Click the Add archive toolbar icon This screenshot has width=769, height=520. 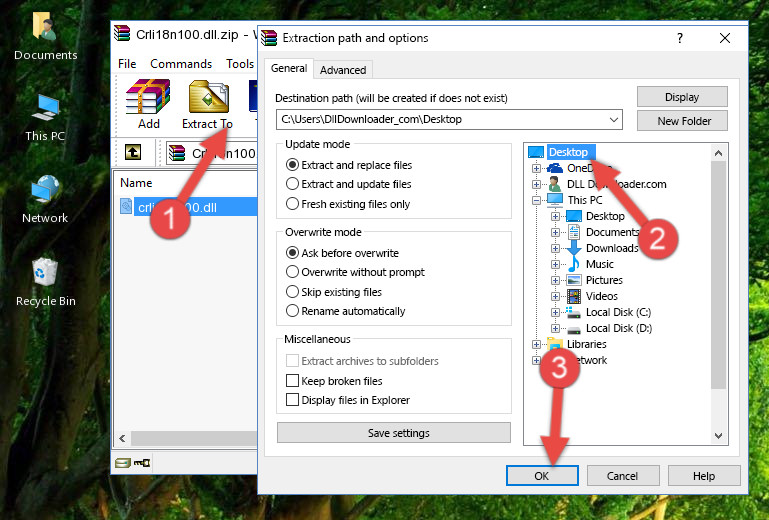[148, 97]
